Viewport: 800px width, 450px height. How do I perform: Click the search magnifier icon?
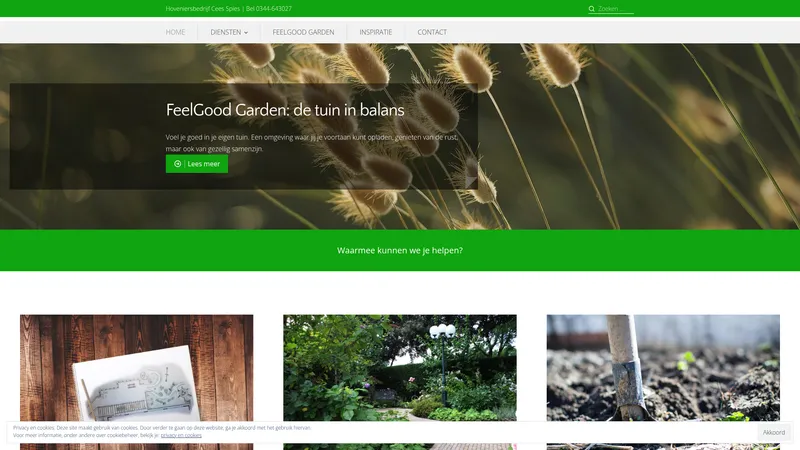591,9
